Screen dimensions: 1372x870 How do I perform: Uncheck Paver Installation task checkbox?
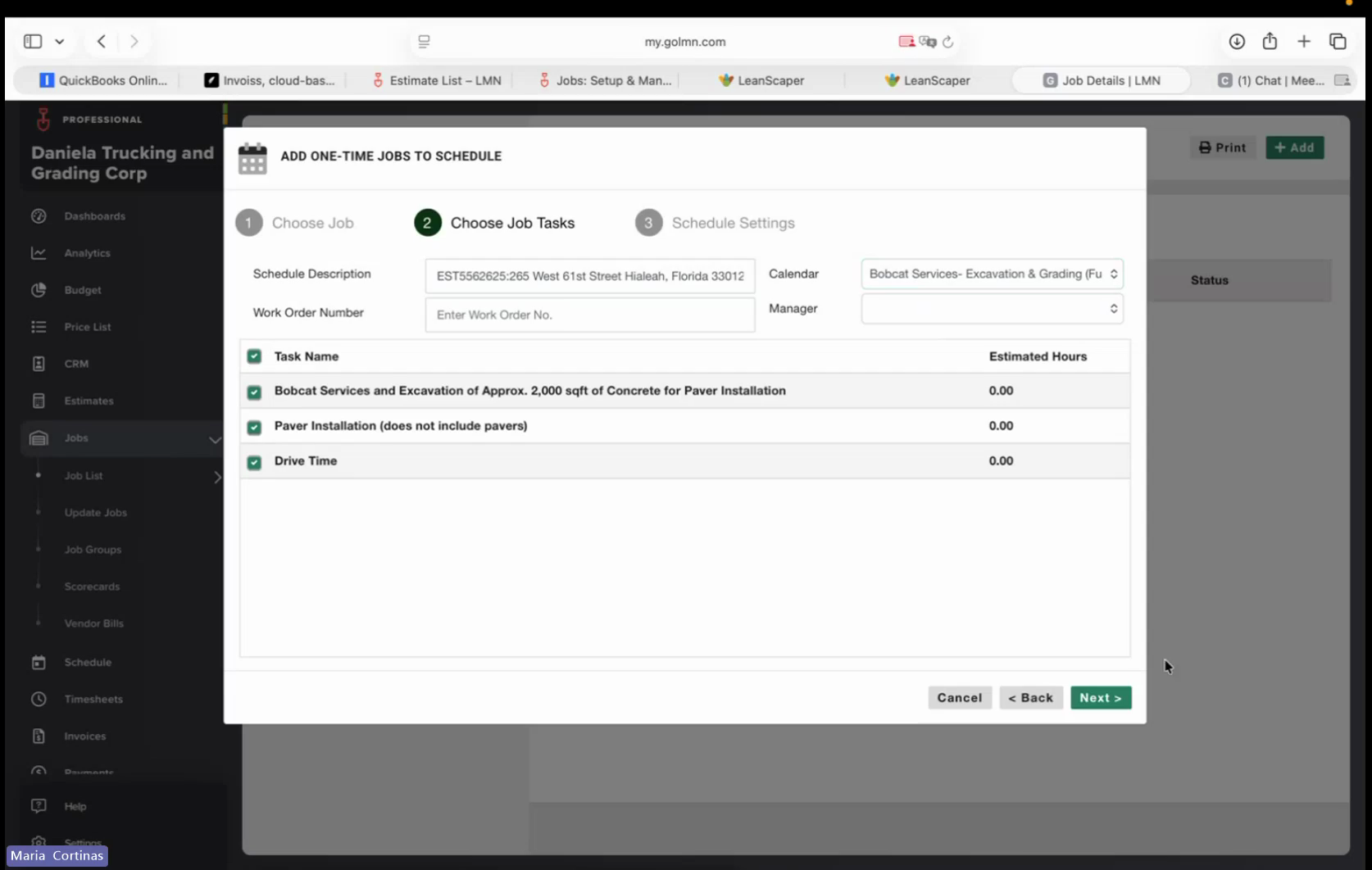[254, 427]
